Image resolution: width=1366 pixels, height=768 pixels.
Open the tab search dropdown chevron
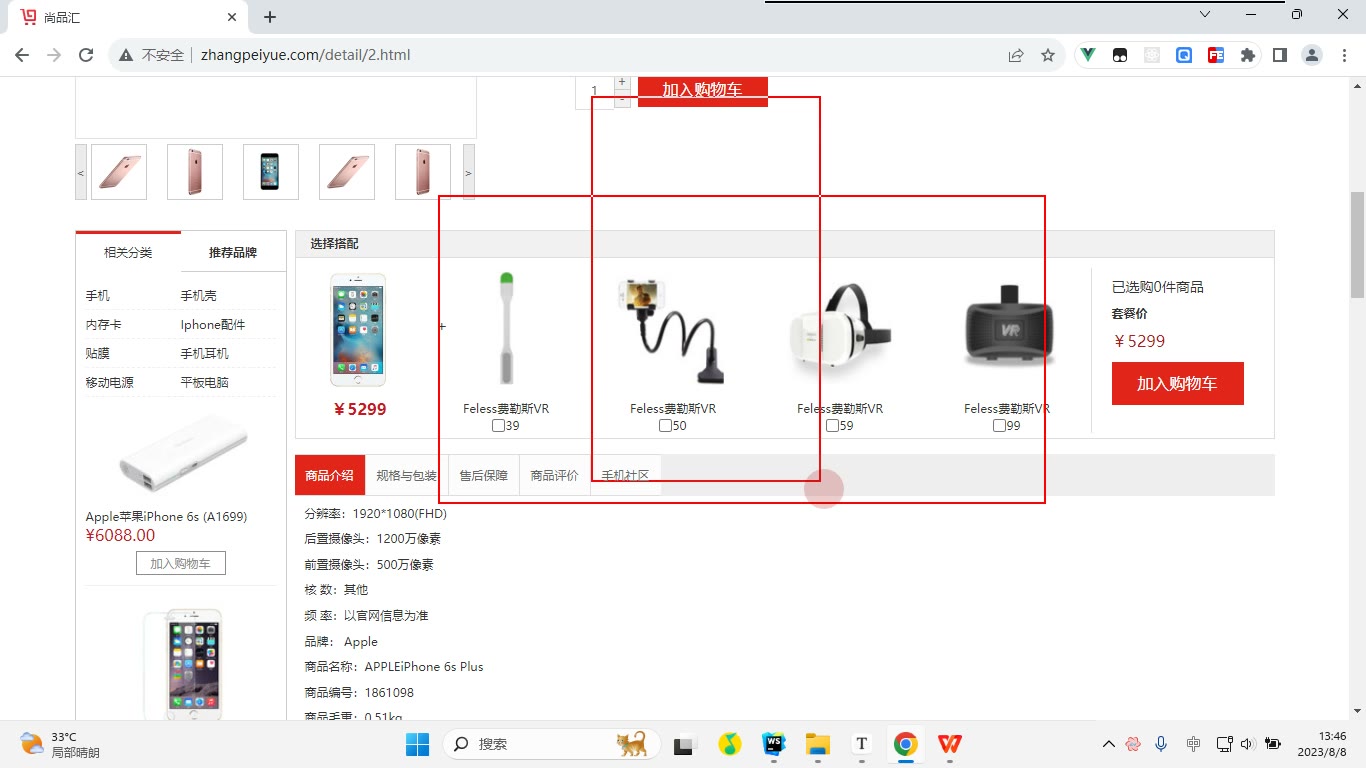pos(1205,14)
